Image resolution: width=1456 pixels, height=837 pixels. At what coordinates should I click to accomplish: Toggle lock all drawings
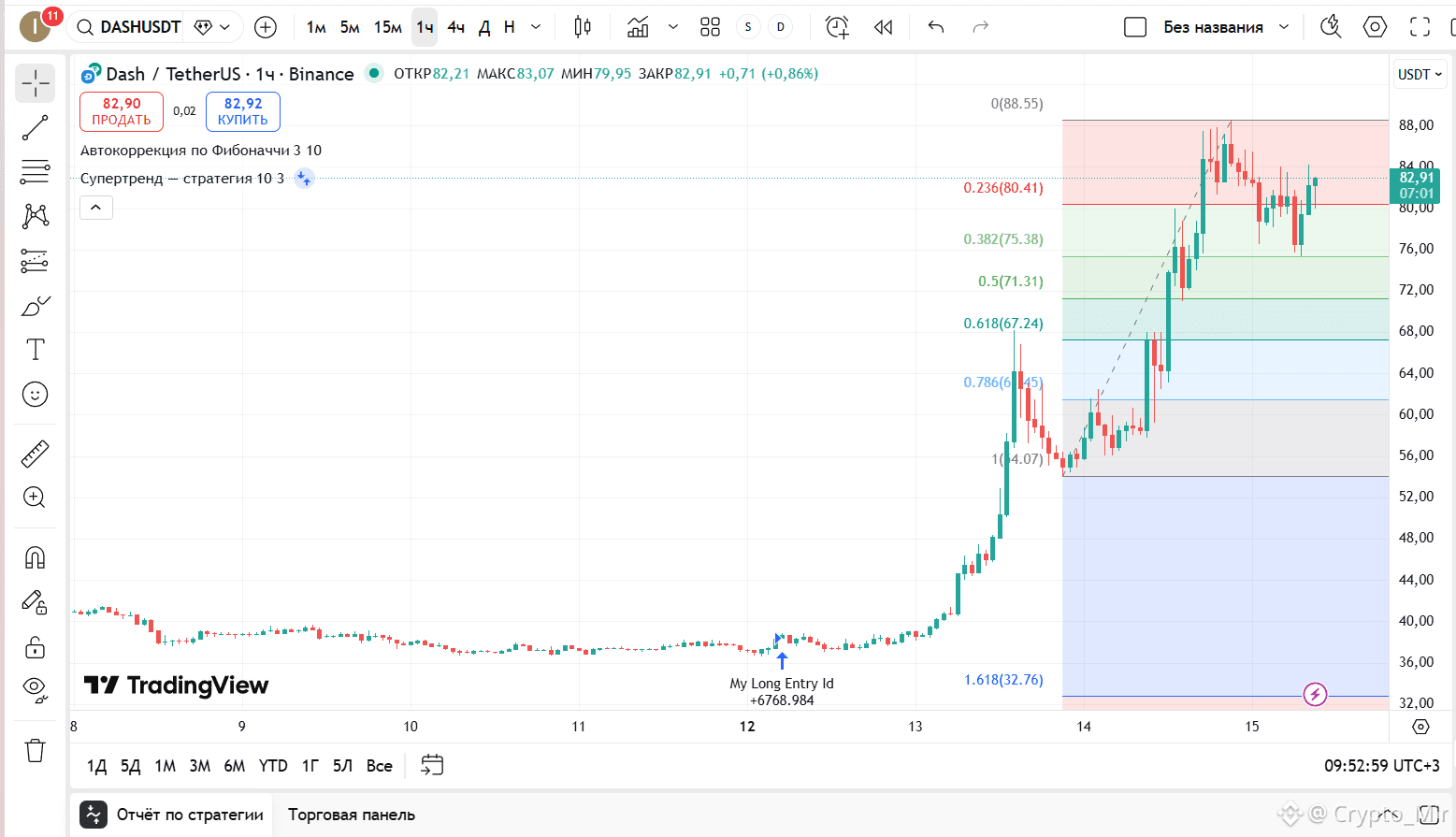pos(35,647)
